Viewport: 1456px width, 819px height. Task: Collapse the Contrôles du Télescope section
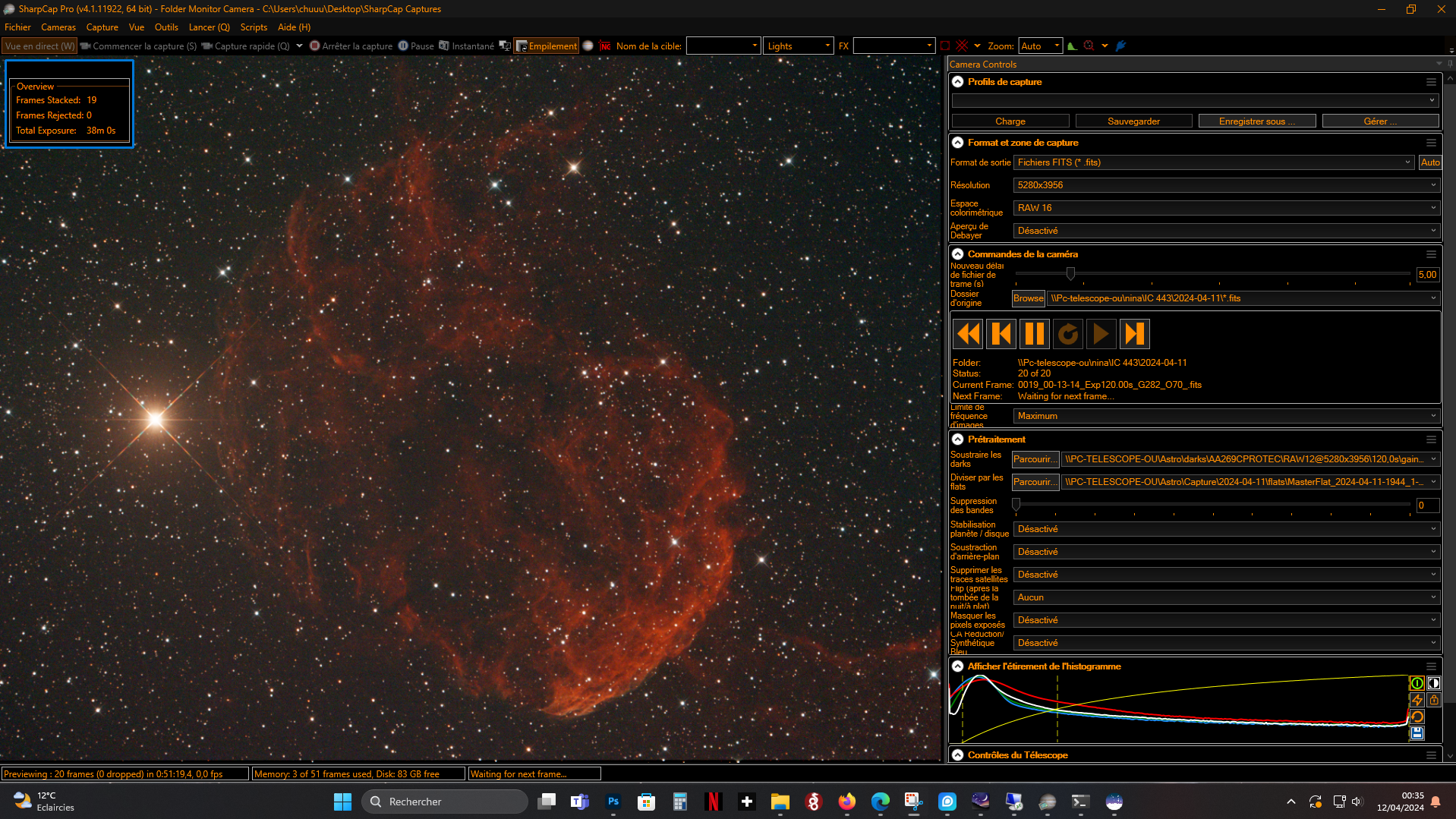[x=958, y=755]
